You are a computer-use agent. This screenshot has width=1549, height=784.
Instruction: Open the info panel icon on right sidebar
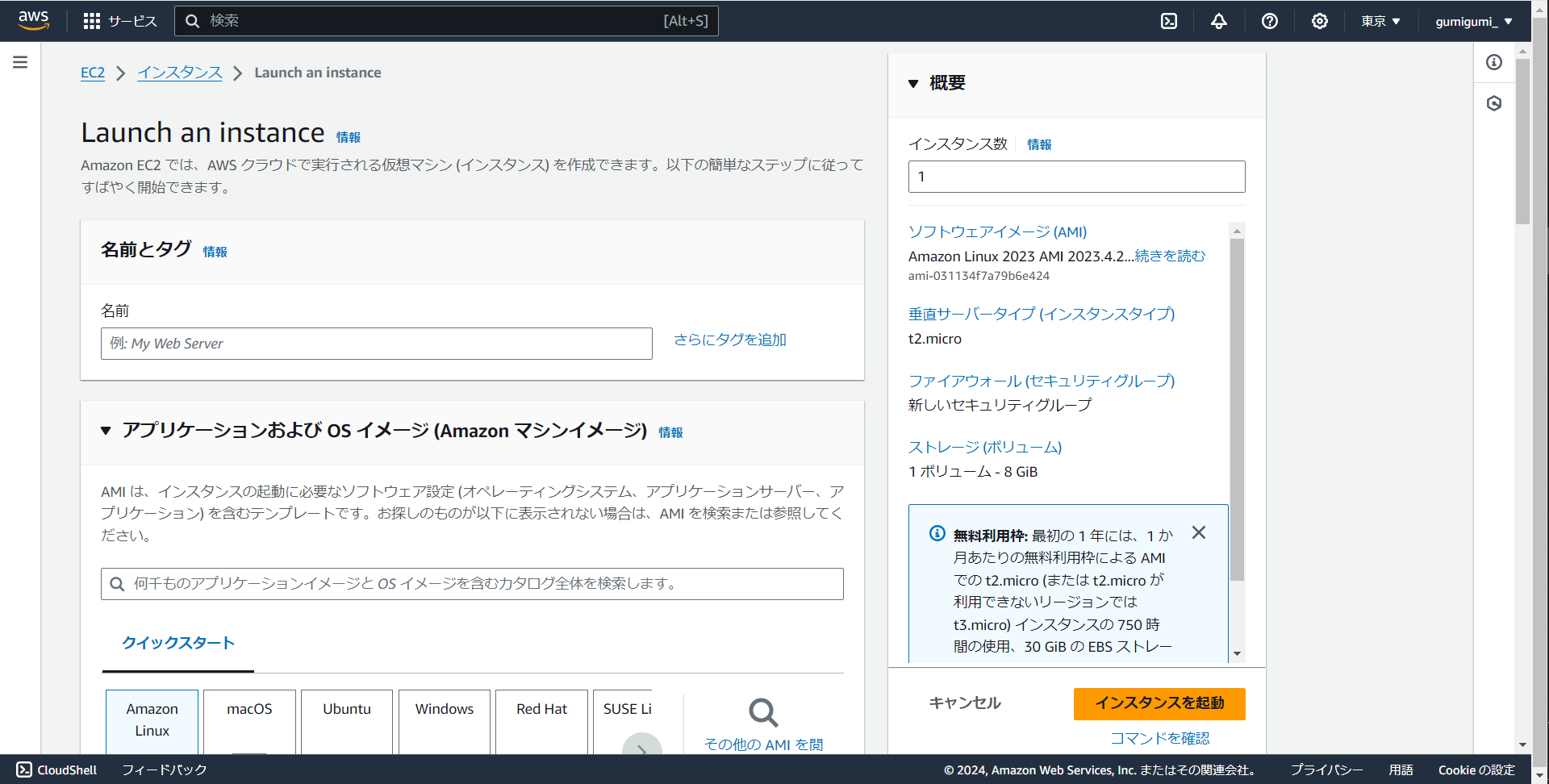pyautogui.click(x=1494, y=62)
